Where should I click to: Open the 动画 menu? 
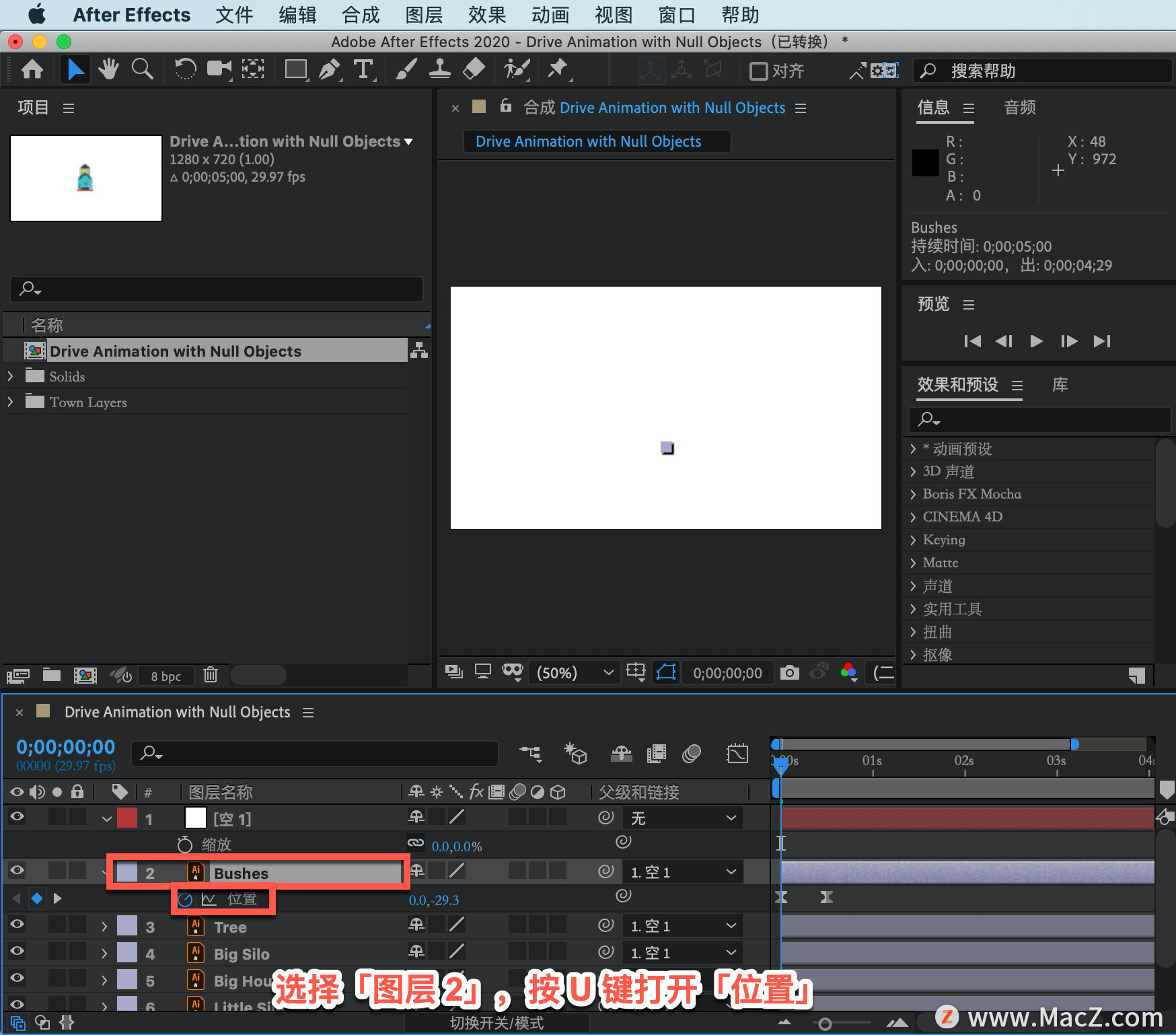click(x=550, y=15)
